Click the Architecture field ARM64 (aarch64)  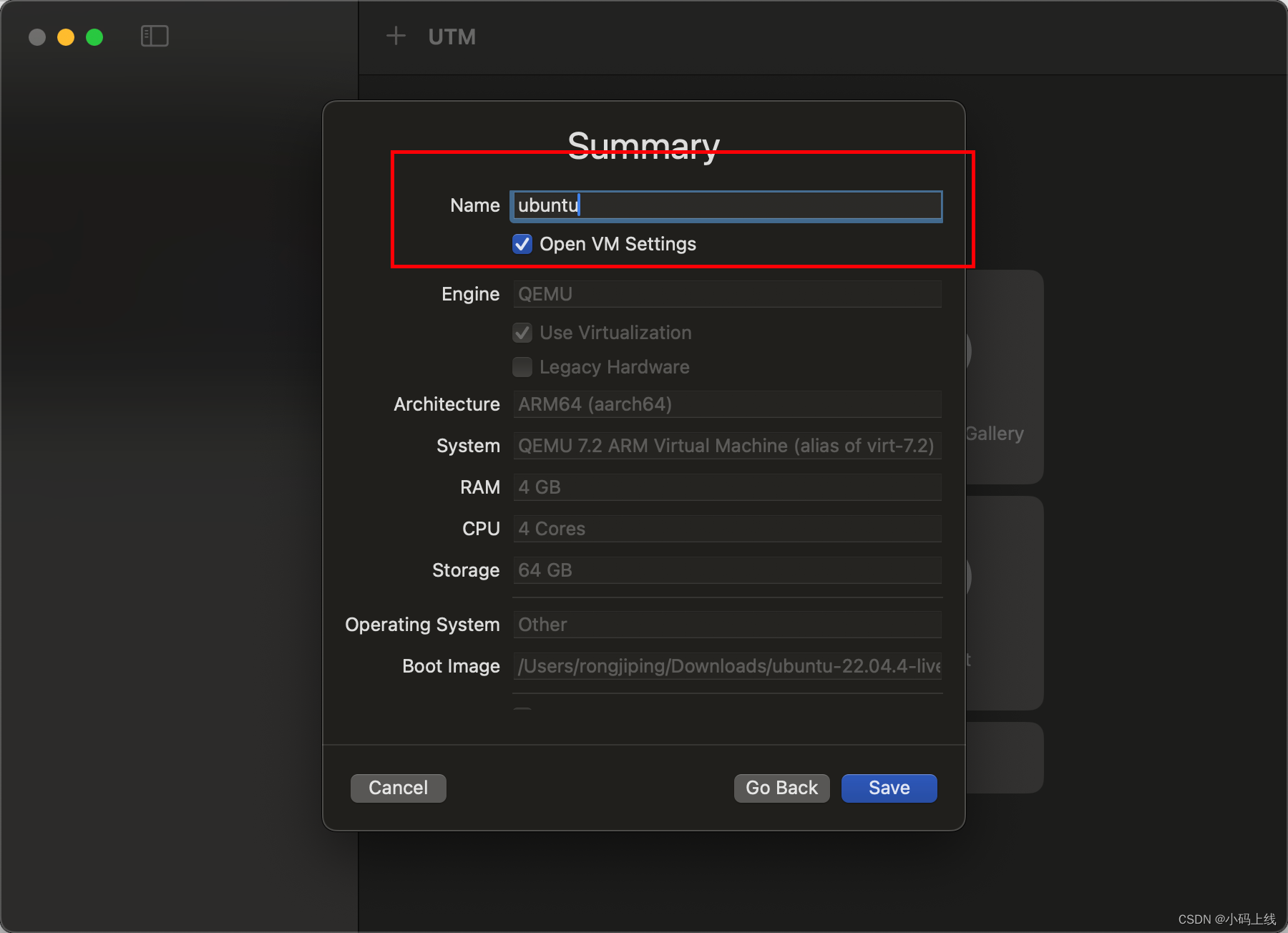pyautogui.click(x=727, y=404)
